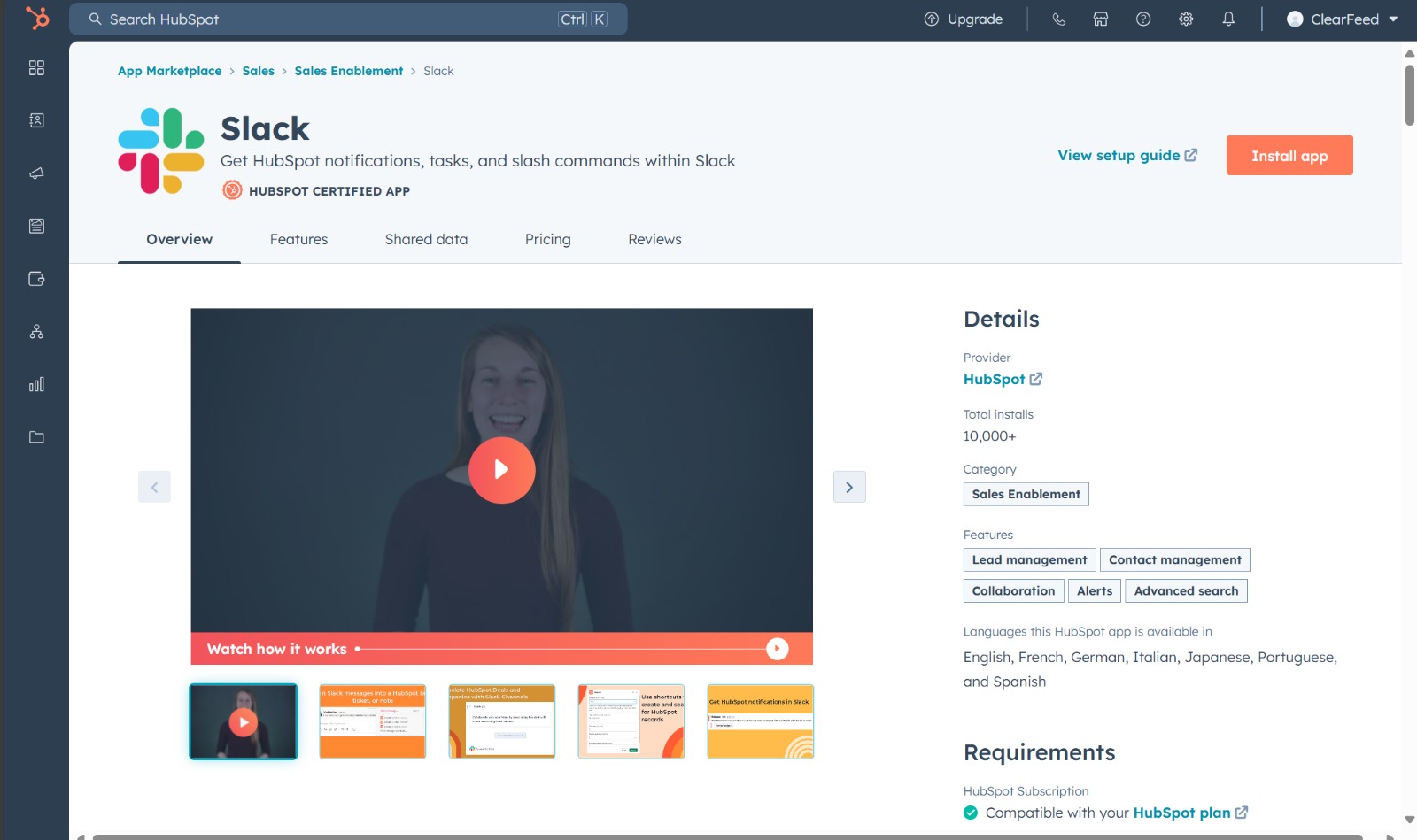
Task: Open the Notifications bell icon
Action: (1228, 19)
